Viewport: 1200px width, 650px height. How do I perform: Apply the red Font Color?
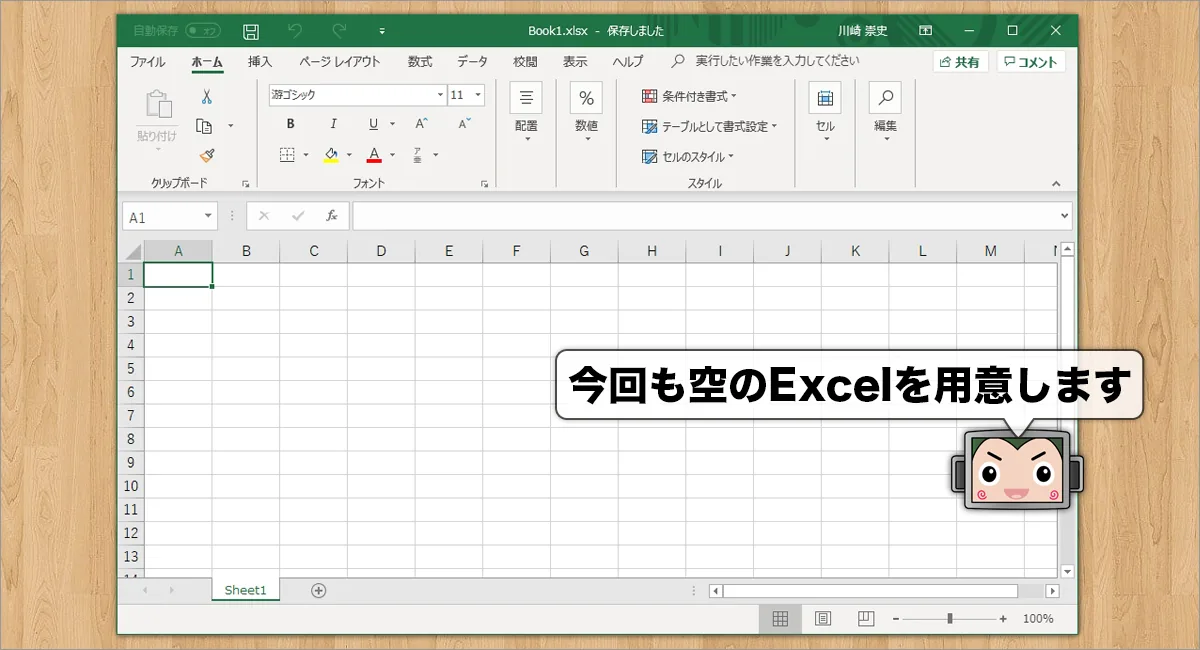(374, 155)
